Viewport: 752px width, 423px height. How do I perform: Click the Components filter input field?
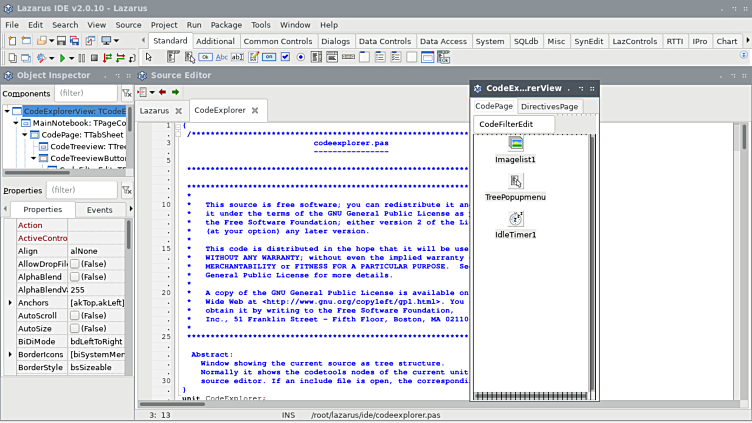coord(86,93)
